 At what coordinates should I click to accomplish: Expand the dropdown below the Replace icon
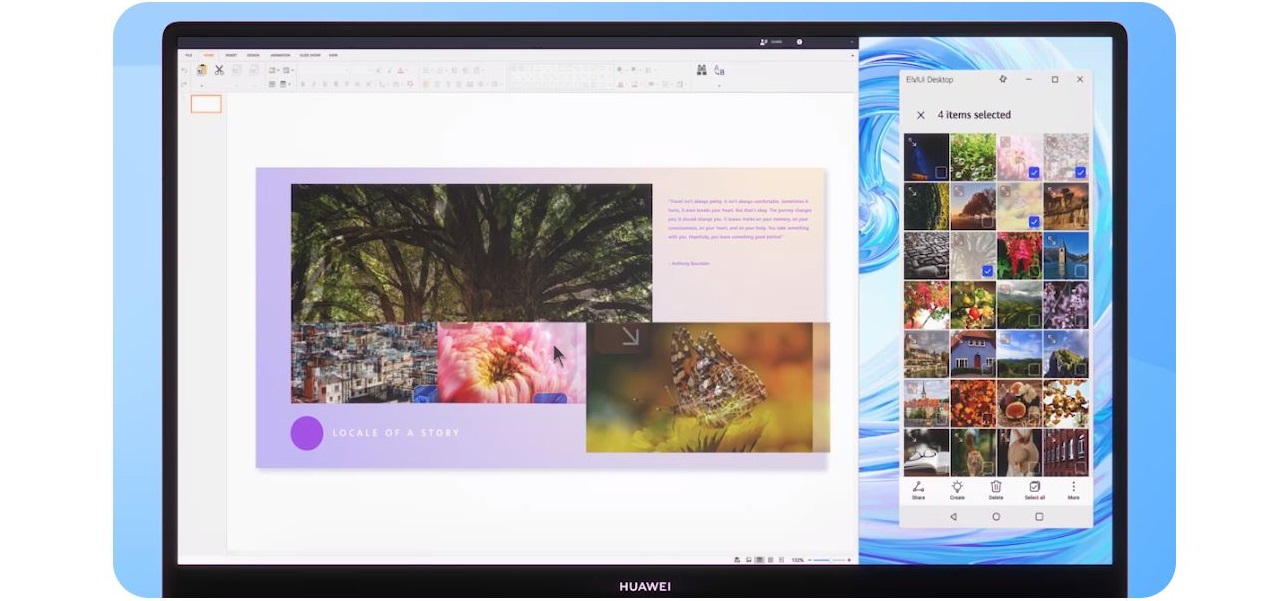pos(719,86)
